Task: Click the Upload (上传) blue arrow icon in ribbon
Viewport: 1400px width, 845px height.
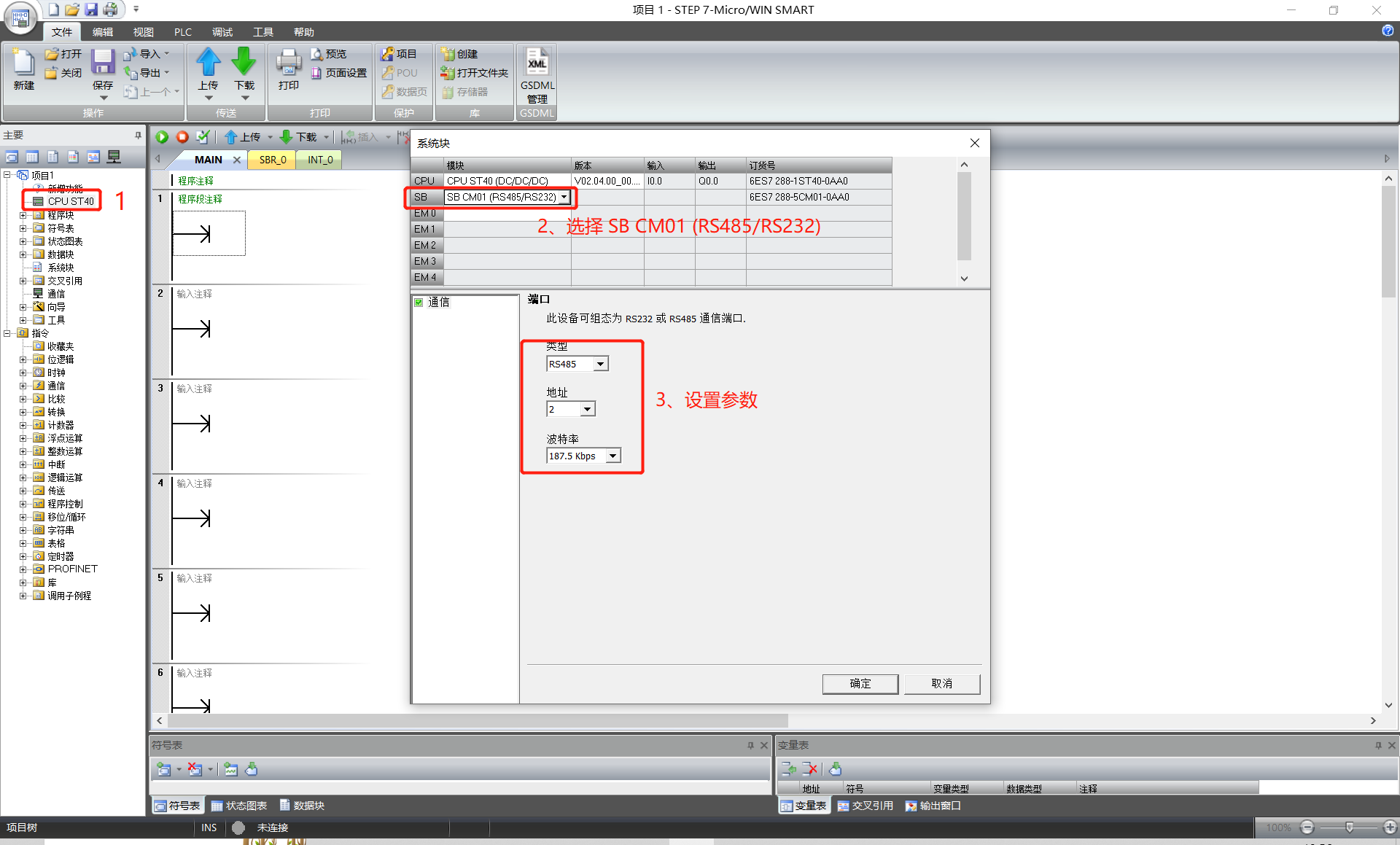Action: coord(208,61)
